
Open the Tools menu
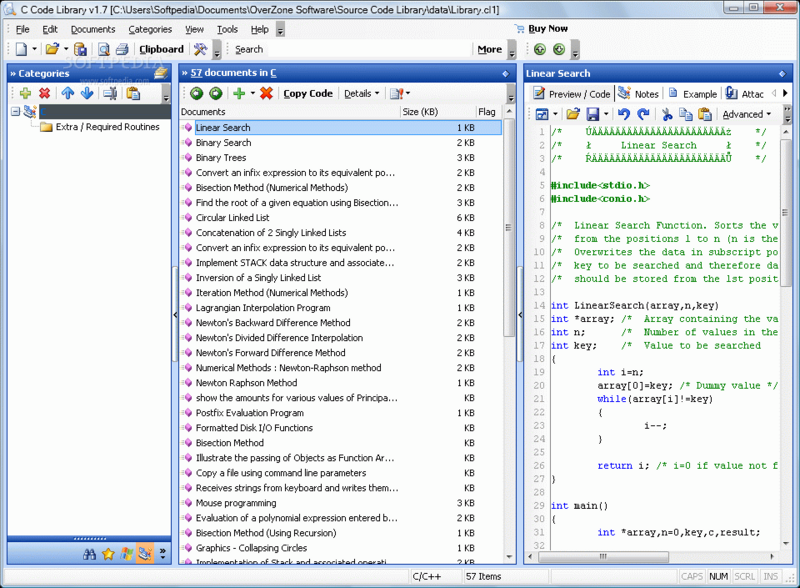227,29
